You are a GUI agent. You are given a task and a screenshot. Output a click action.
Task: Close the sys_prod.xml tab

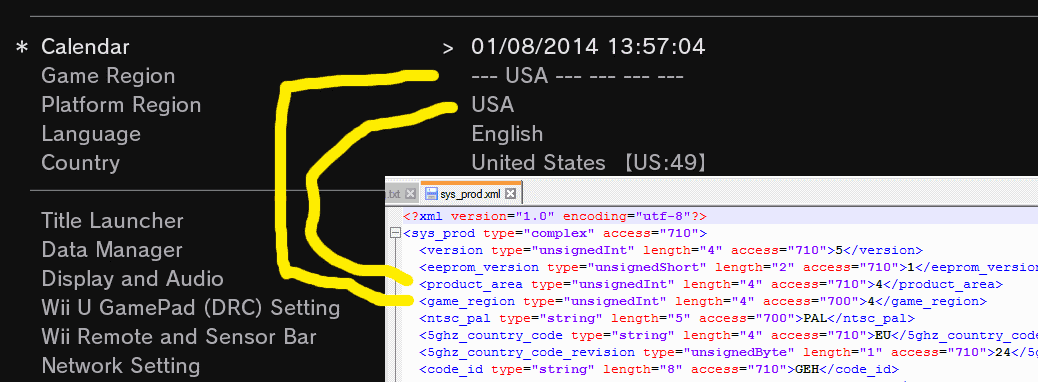tap(510, 194)
